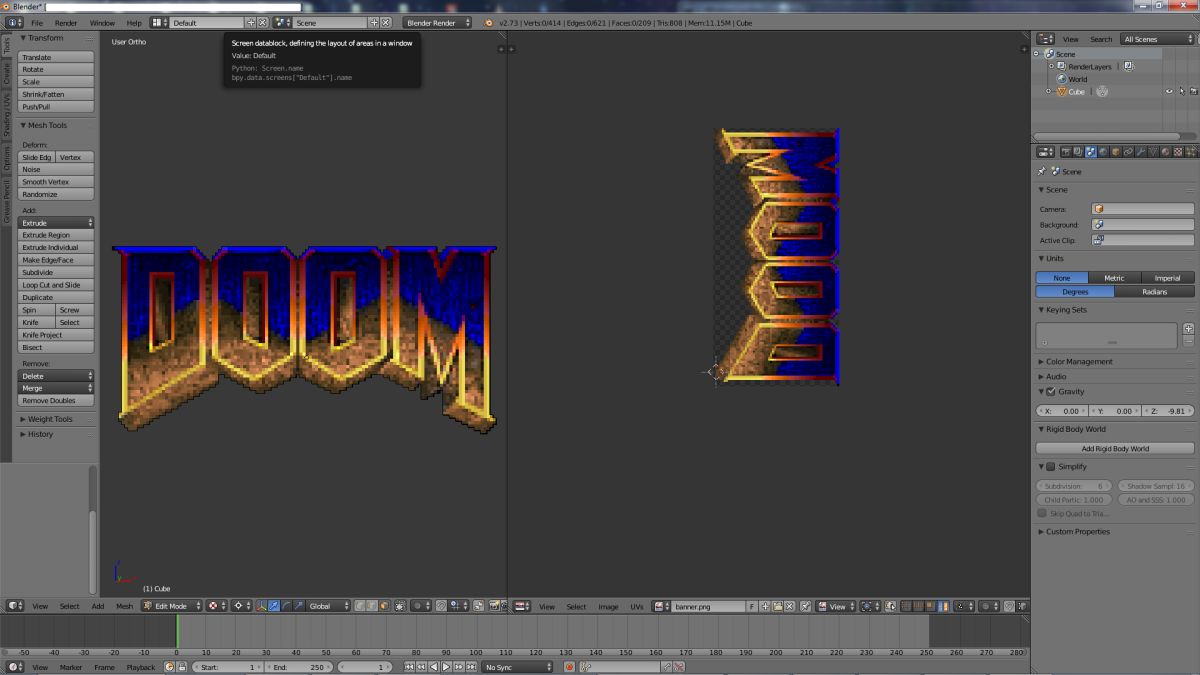Collapse the Scene tree node in outliner
The width and height of the screenshot is (1200, 675).
coord(1038,54)
